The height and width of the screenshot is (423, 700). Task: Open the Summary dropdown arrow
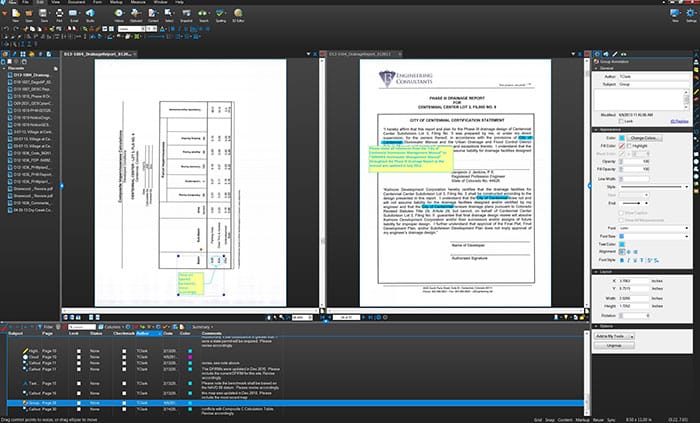coord(212,327)
